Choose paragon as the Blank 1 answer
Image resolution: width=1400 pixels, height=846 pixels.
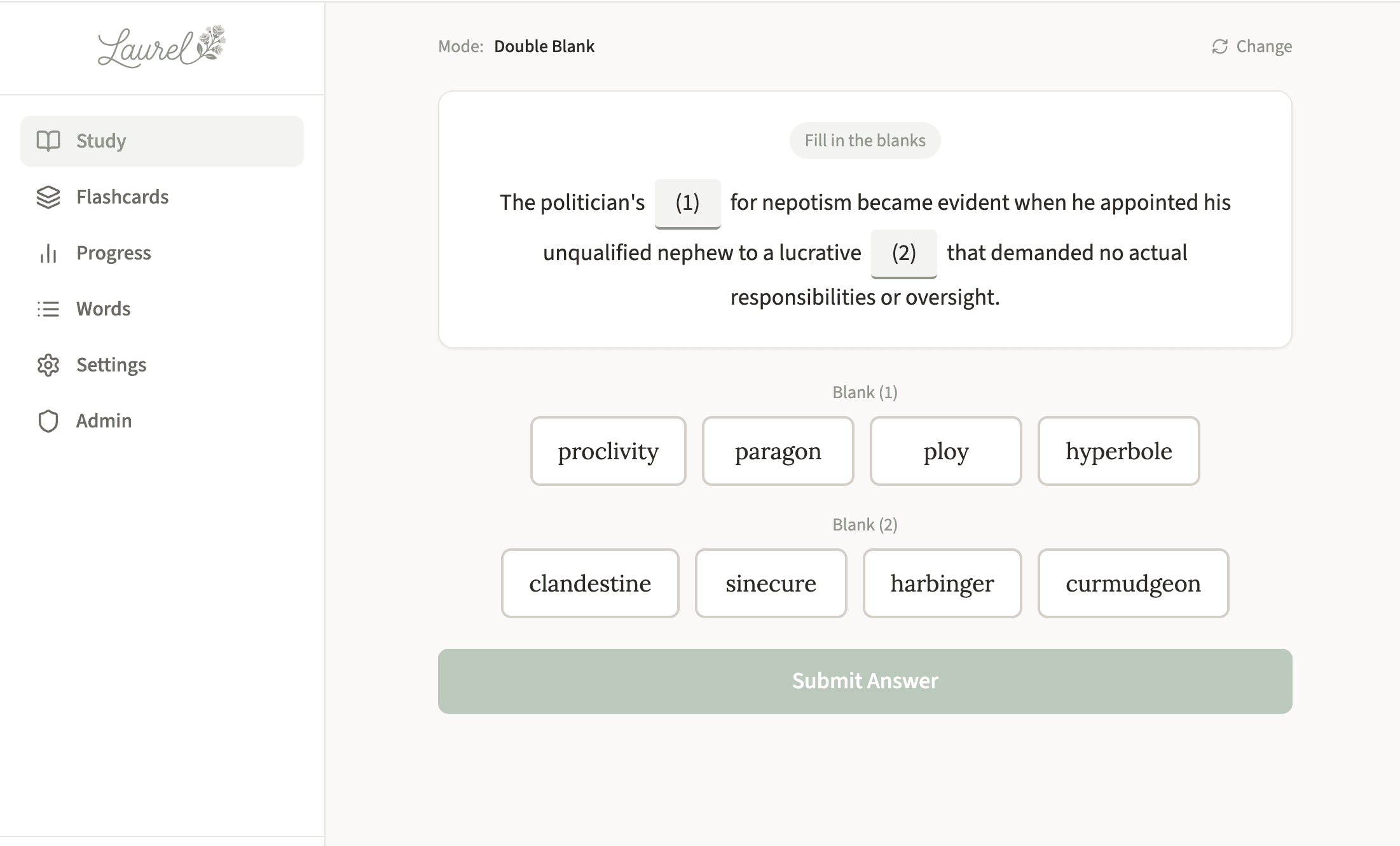[778, 451]
